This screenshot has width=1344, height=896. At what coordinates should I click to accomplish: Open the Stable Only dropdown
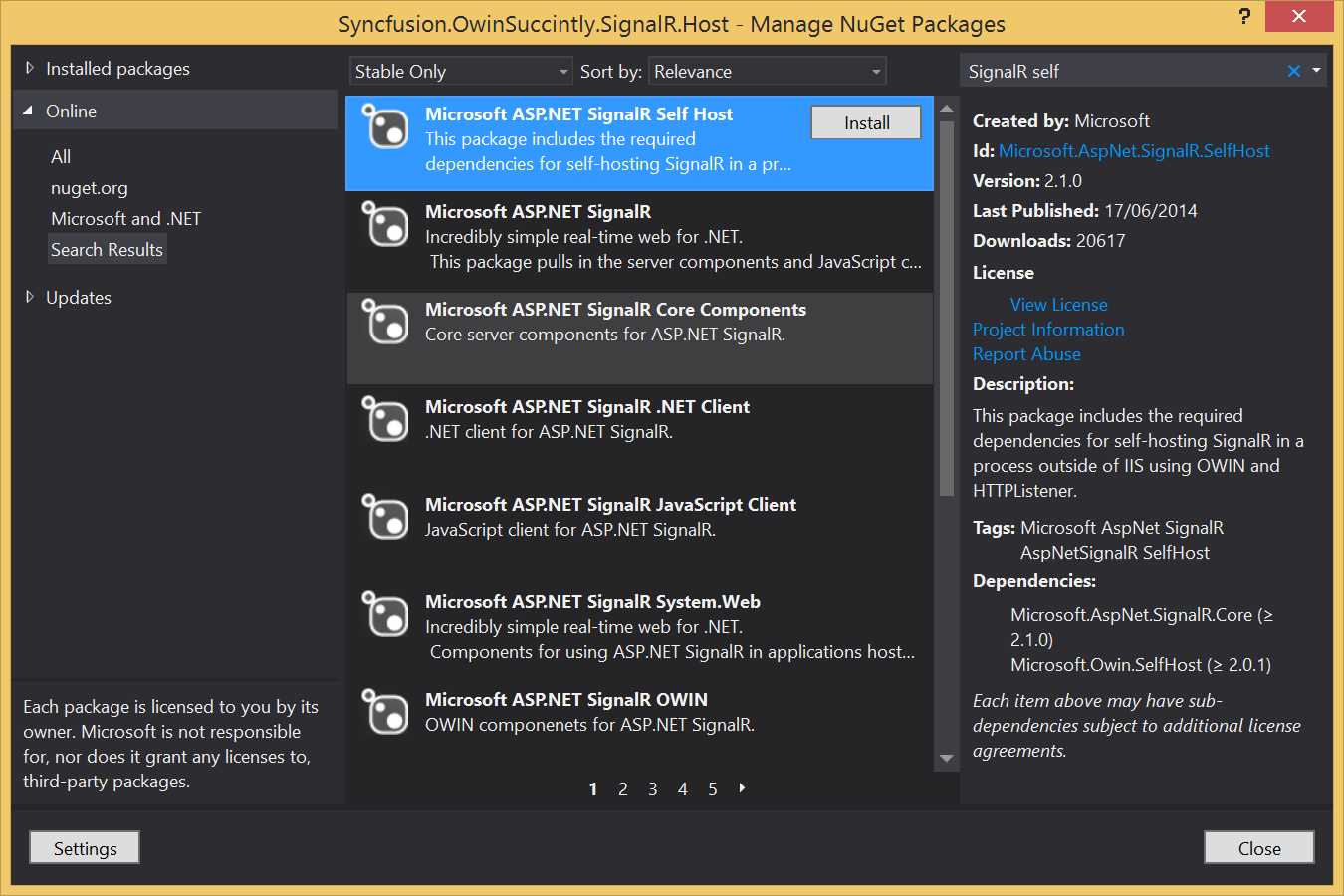(x=461, y=71)
